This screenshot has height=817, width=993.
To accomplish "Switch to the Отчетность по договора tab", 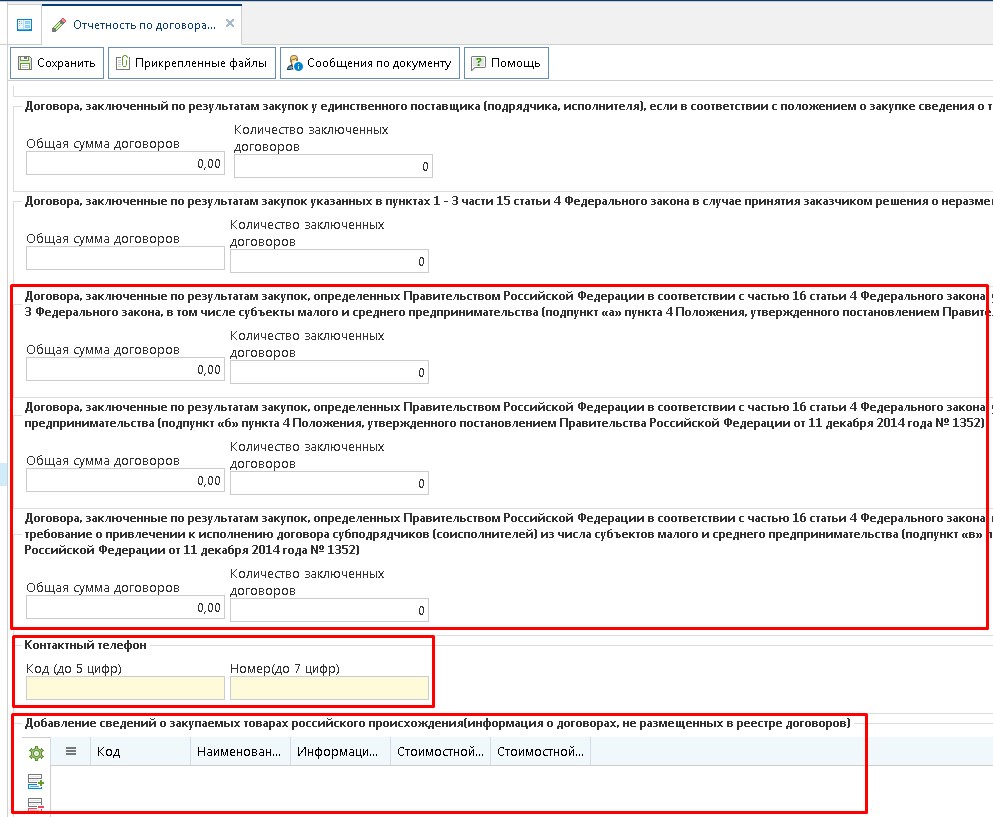I will tap(145, 22).
